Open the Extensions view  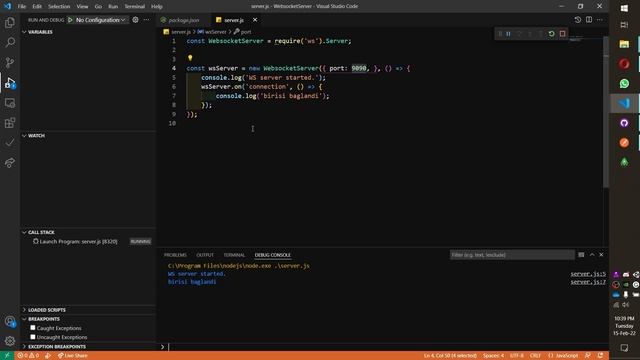click(10, 122)
